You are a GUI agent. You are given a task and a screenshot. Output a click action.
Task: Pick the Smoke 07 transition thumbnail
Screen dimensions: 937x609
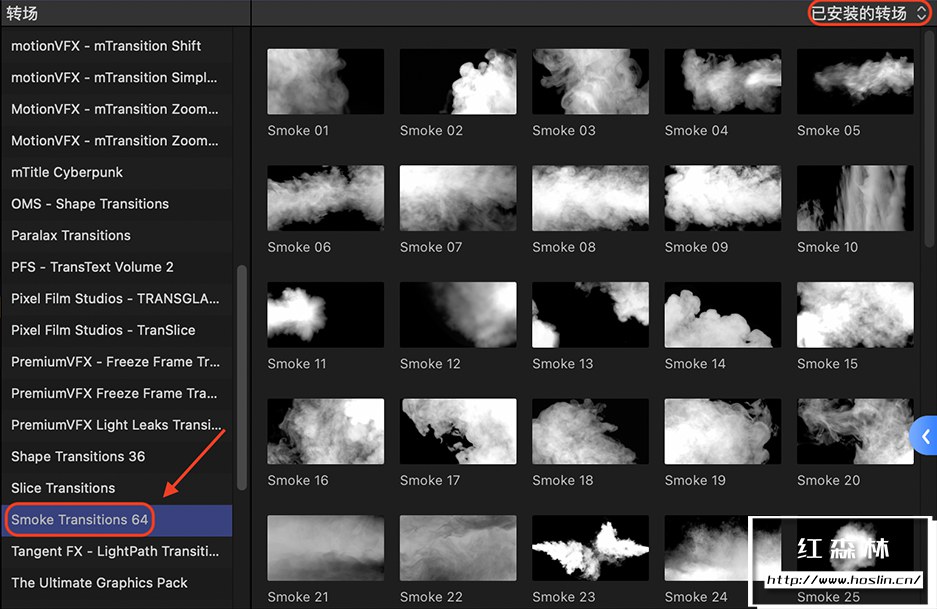click(458, 198)
